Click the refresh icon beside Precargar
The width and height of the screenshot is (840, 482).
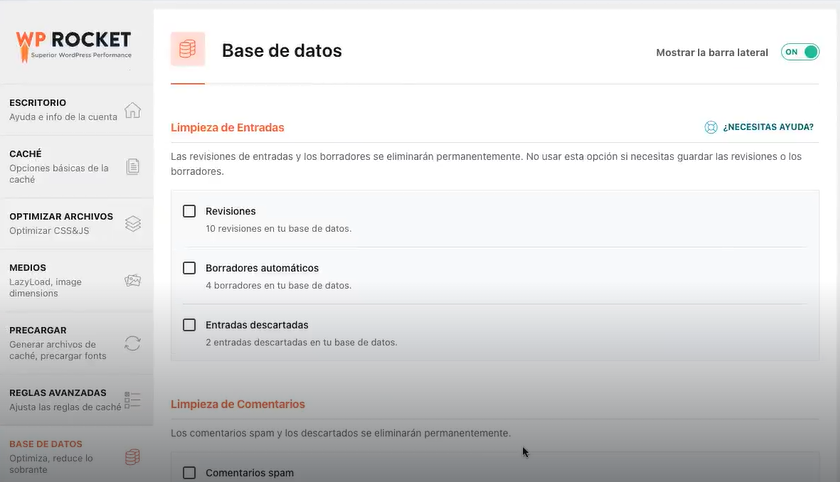[132, 343]
